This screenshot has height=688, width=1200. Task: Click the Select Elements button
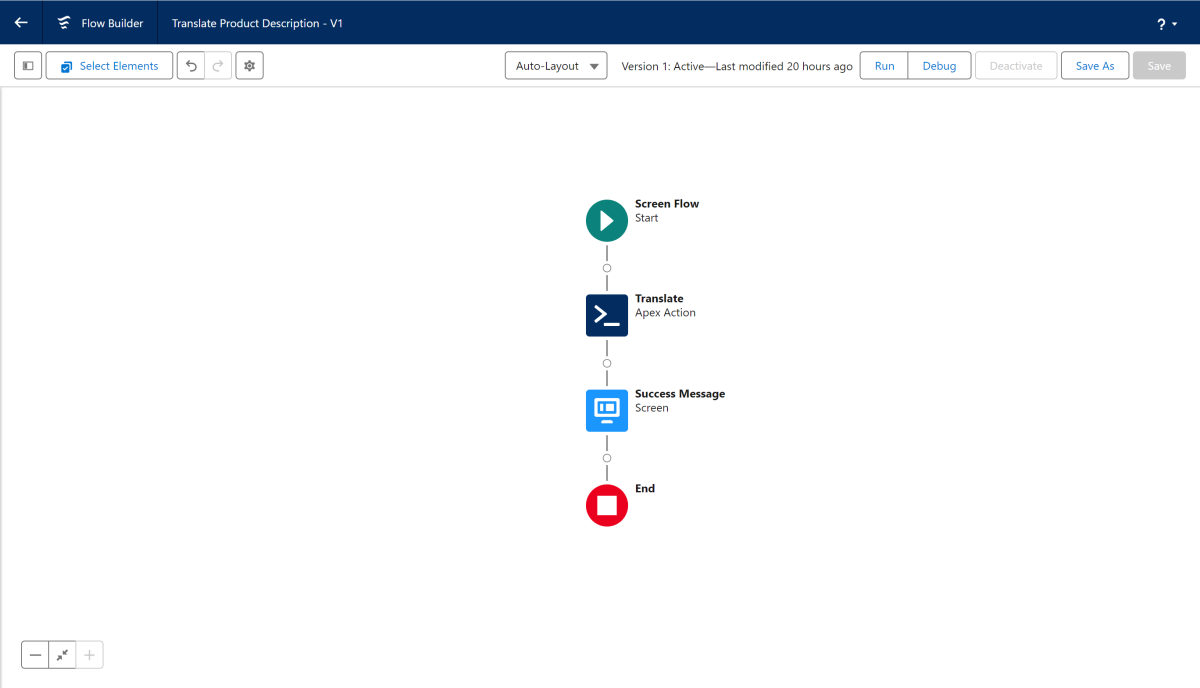point(109,66)
